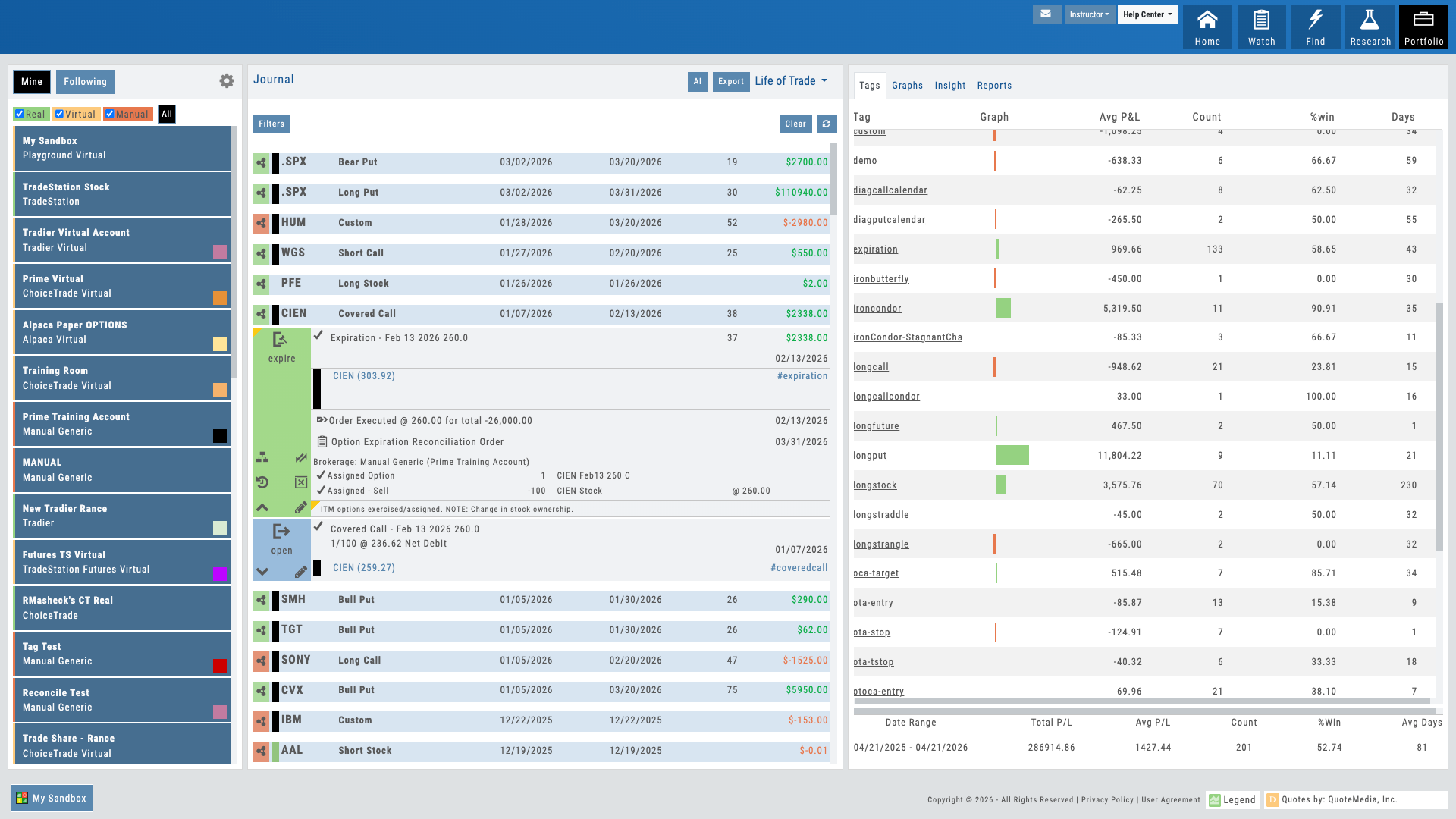Open account settings gear icon
The height and width of the screenshot is (819, 1456).
pyautogui.click(x=227, y=81)
